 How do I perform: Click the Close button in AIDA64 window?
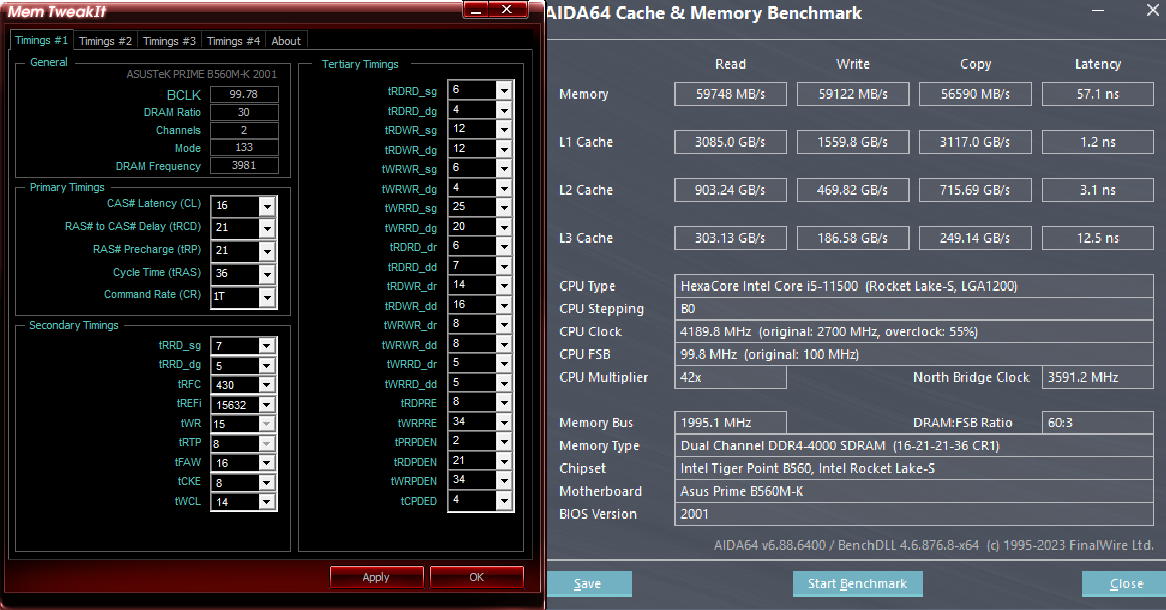[1125, 584]
